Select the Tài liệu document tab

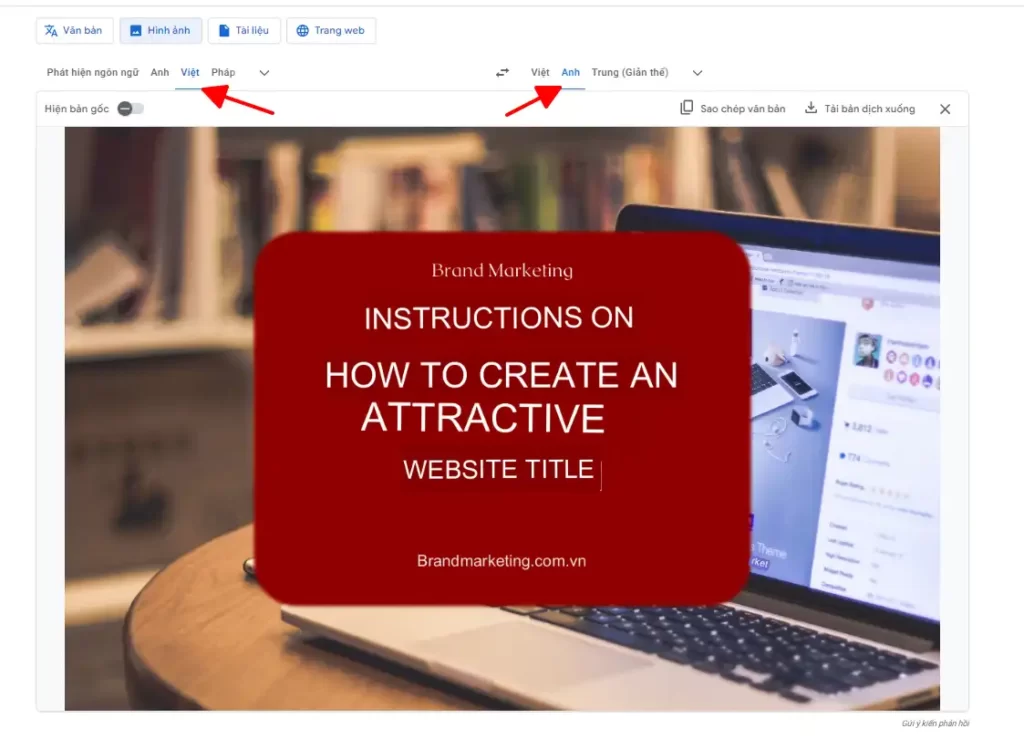tap(244, 31)
